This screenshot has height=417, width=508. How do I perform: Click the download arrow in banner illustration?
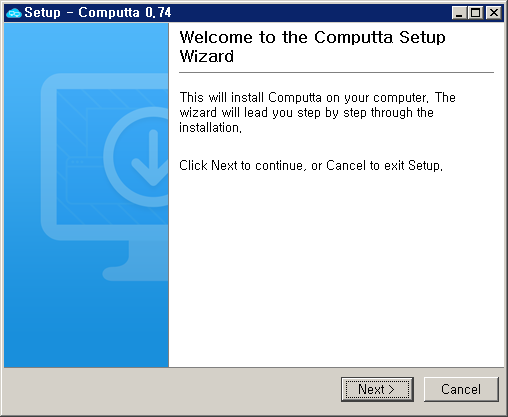pos(152,158)
